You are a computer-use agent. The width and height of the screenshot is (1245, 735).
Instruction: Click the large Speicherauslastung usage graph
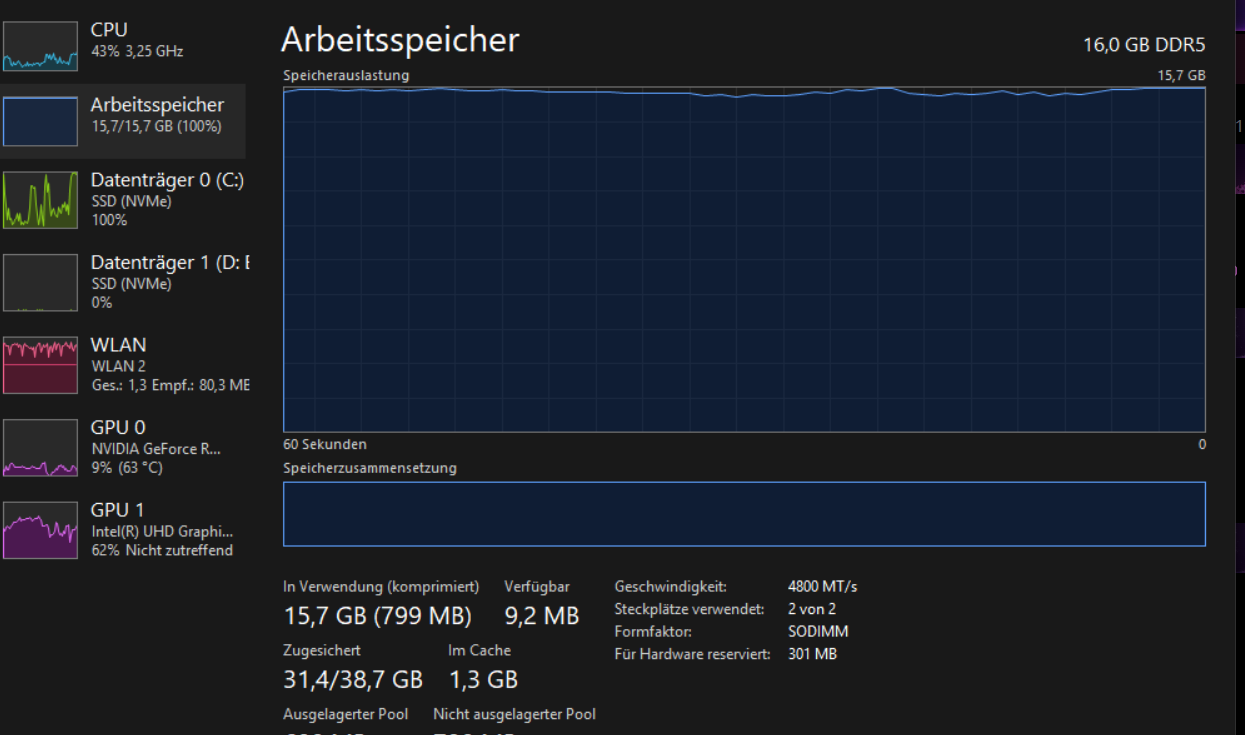pyautogui.click(x=744, y=259)
